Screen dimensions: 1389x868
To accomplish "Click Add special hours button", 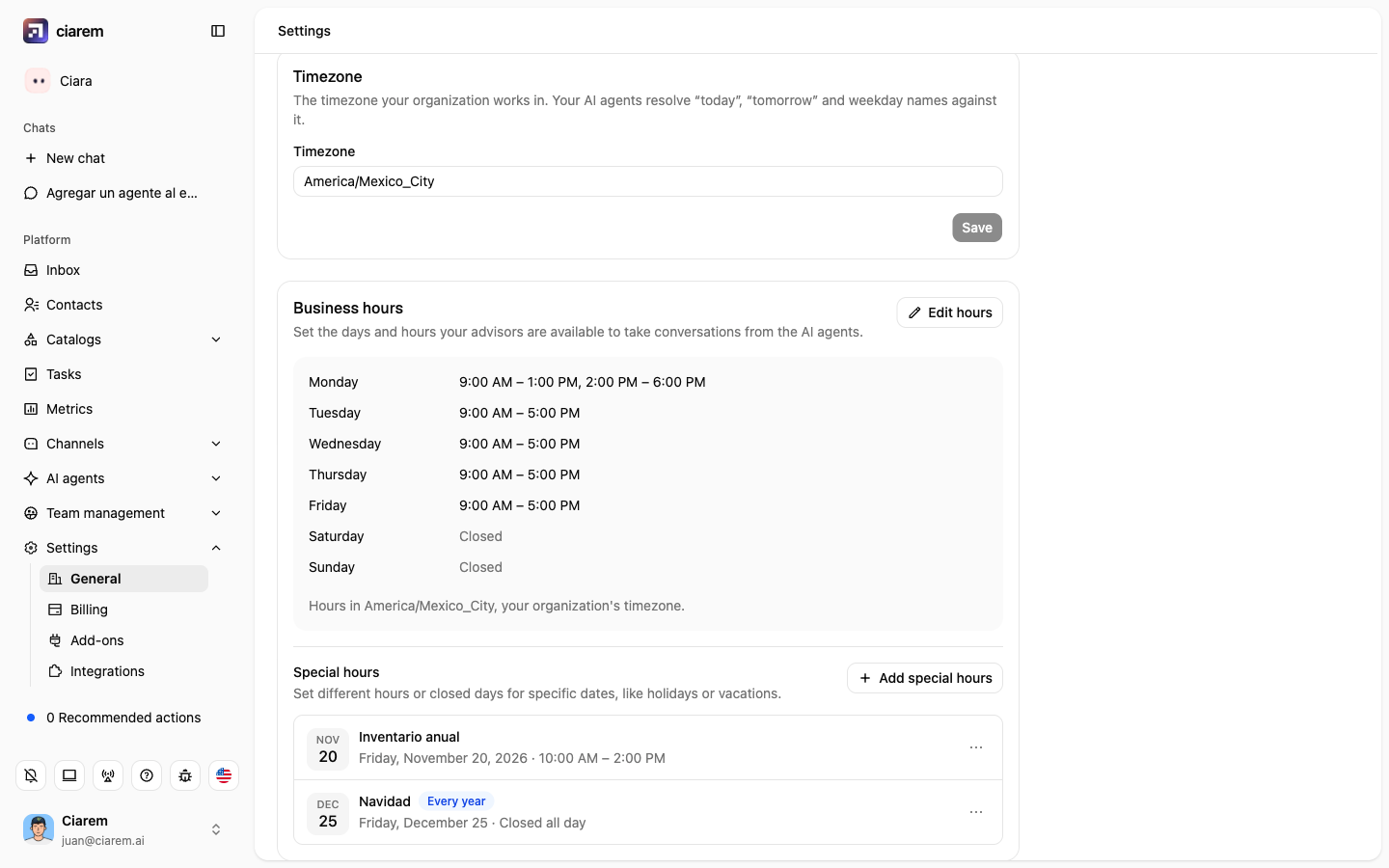I will coord(925,678).
